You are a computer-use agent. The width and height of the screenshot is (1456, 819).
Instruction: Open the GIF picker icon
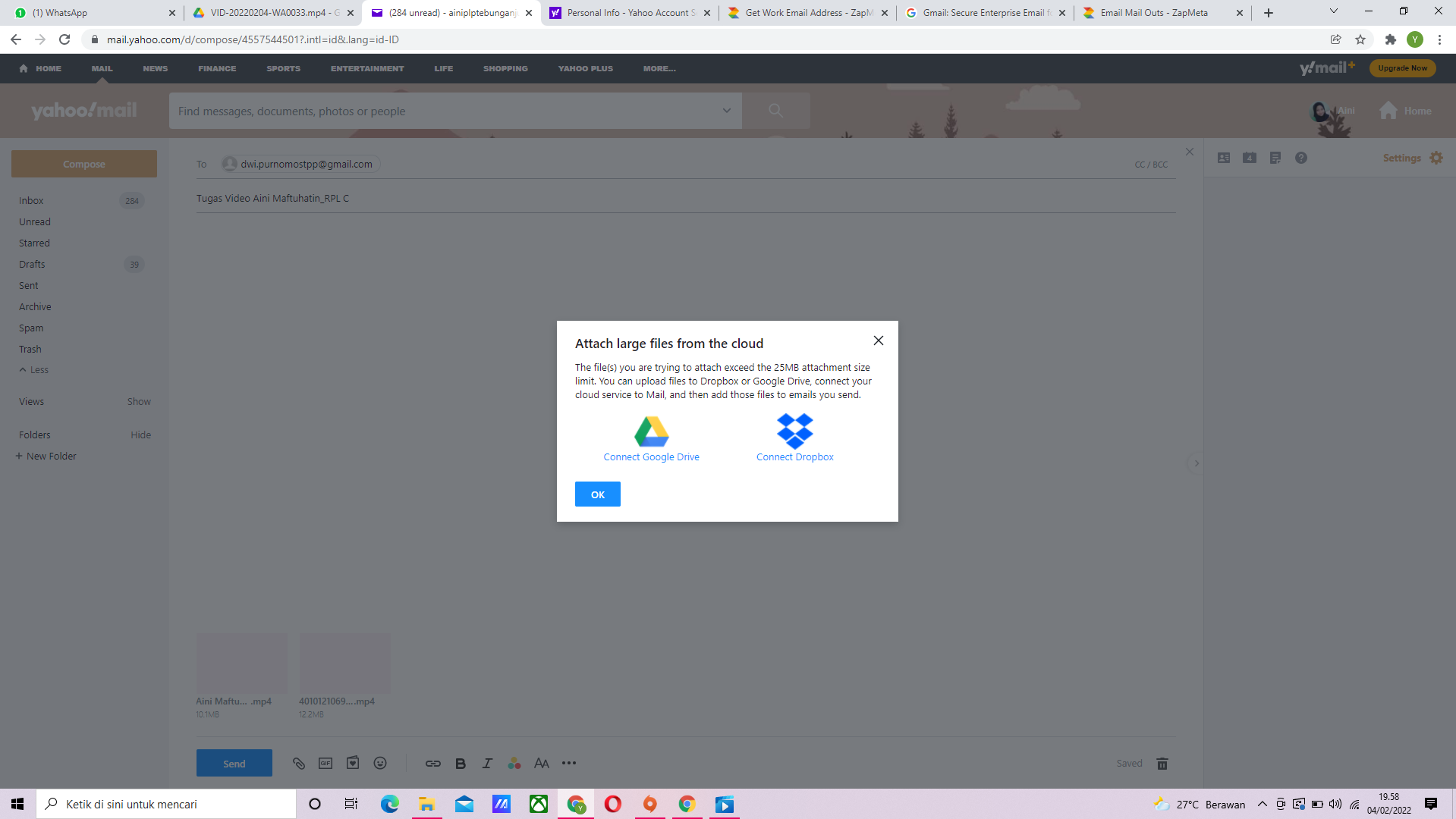click(x=325, y=763)
